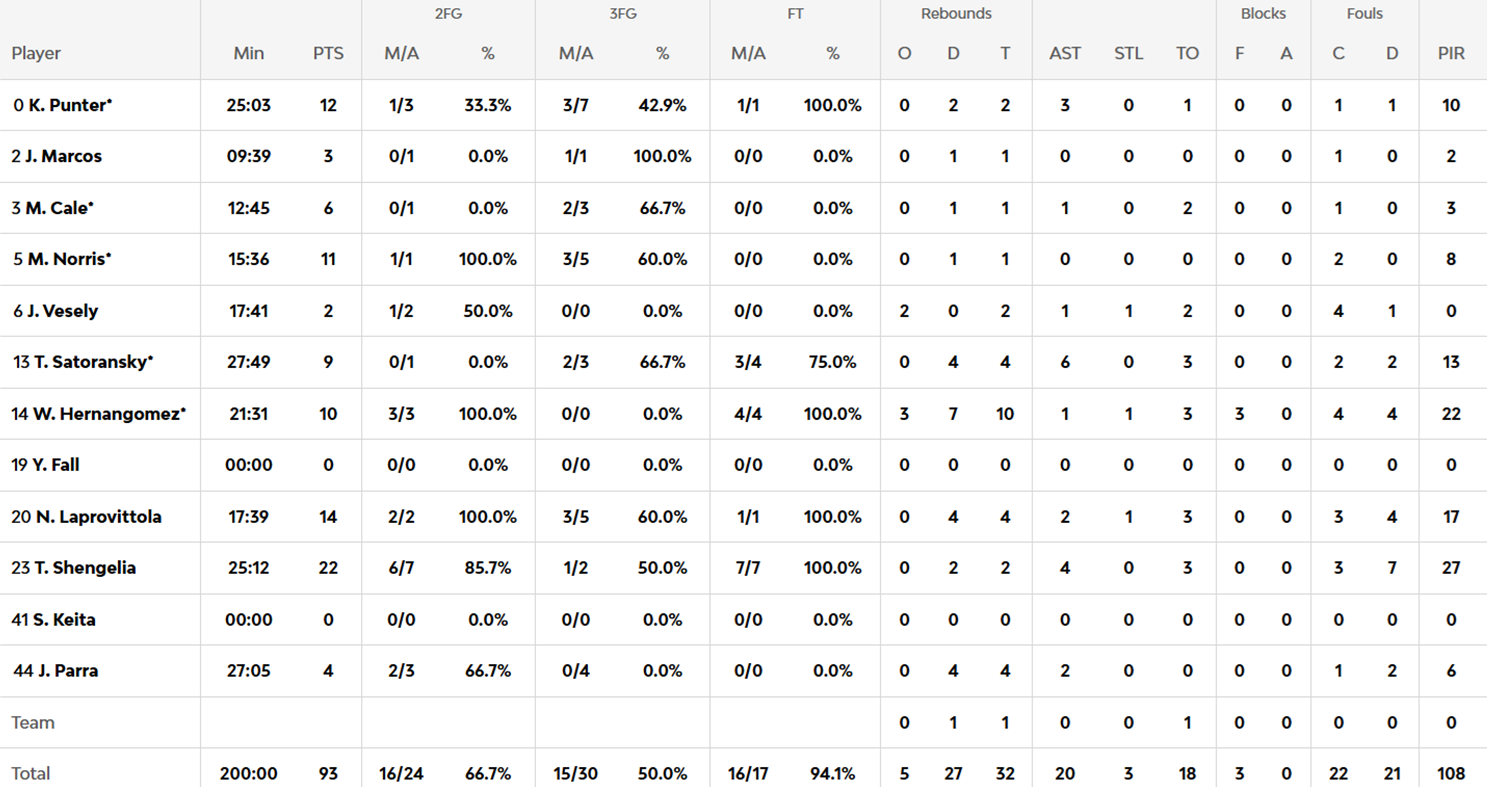Image resolution: width=1487 pixels, height=787 pixels.
Task: Select the 3FG group header
Action: pyautogui.click(x=622, y=14)
